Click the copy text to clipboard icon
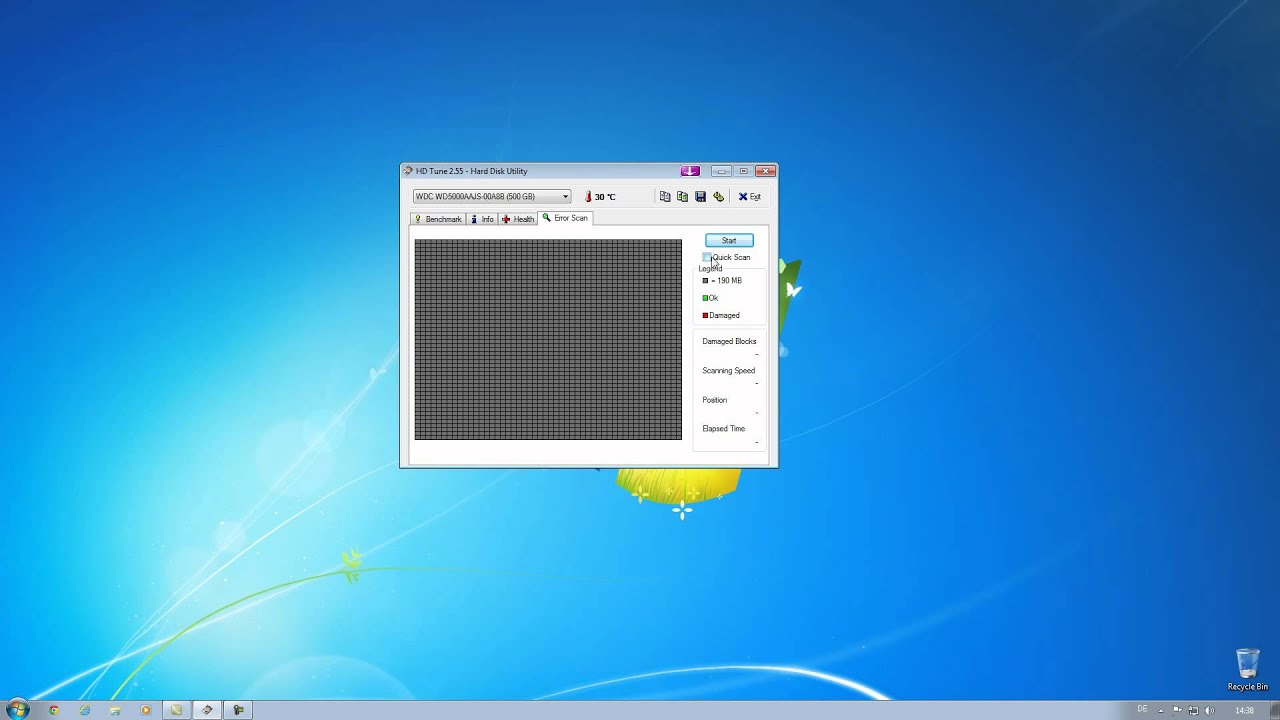 coord(665,197)
